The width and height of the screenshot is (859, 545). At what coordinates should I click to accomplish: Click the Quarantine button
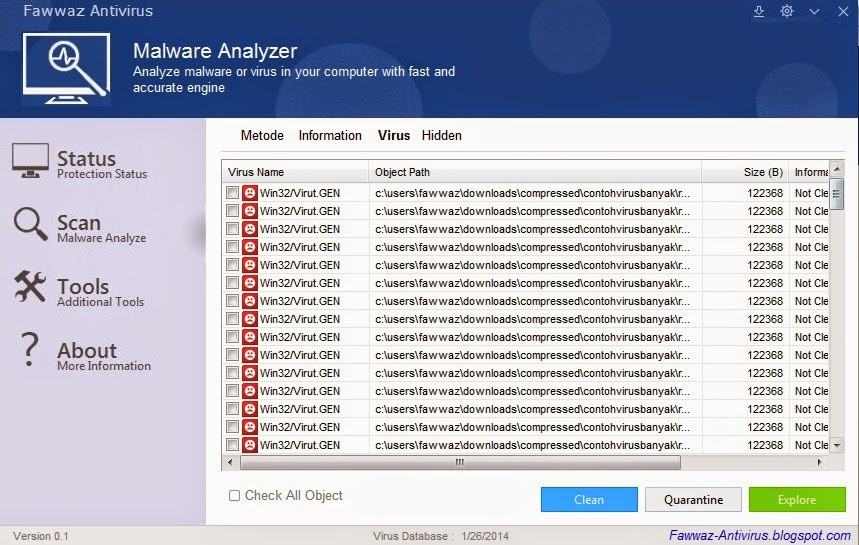coord(693,500)
